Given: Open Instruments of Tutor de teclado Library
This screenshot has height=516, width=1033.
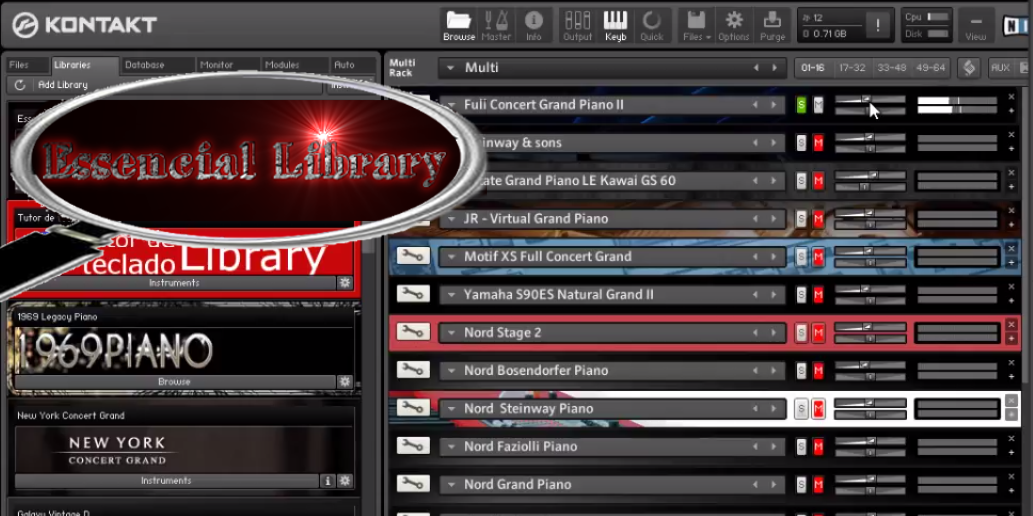Looking at the screenshot, I should [175, 283].
